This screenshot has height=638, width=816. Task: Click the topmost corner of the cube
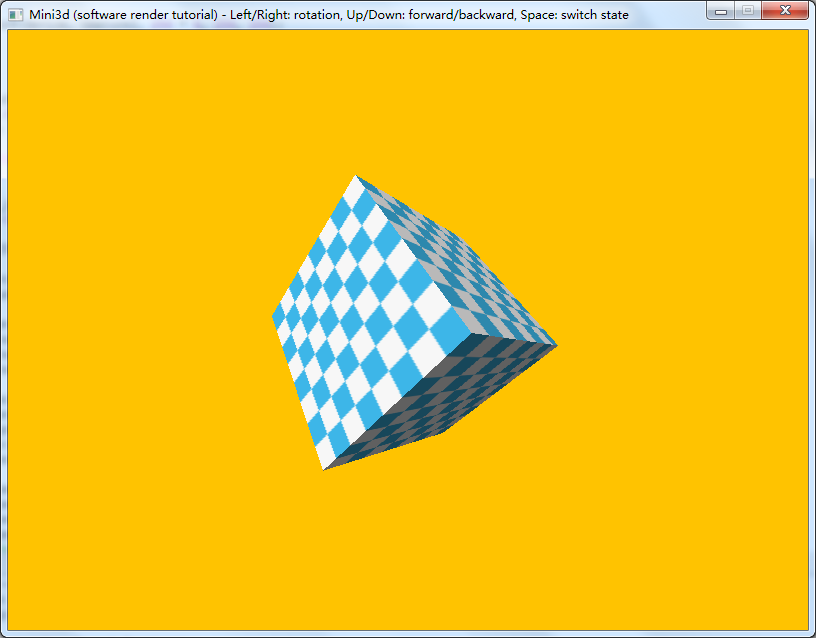(355, 176)
